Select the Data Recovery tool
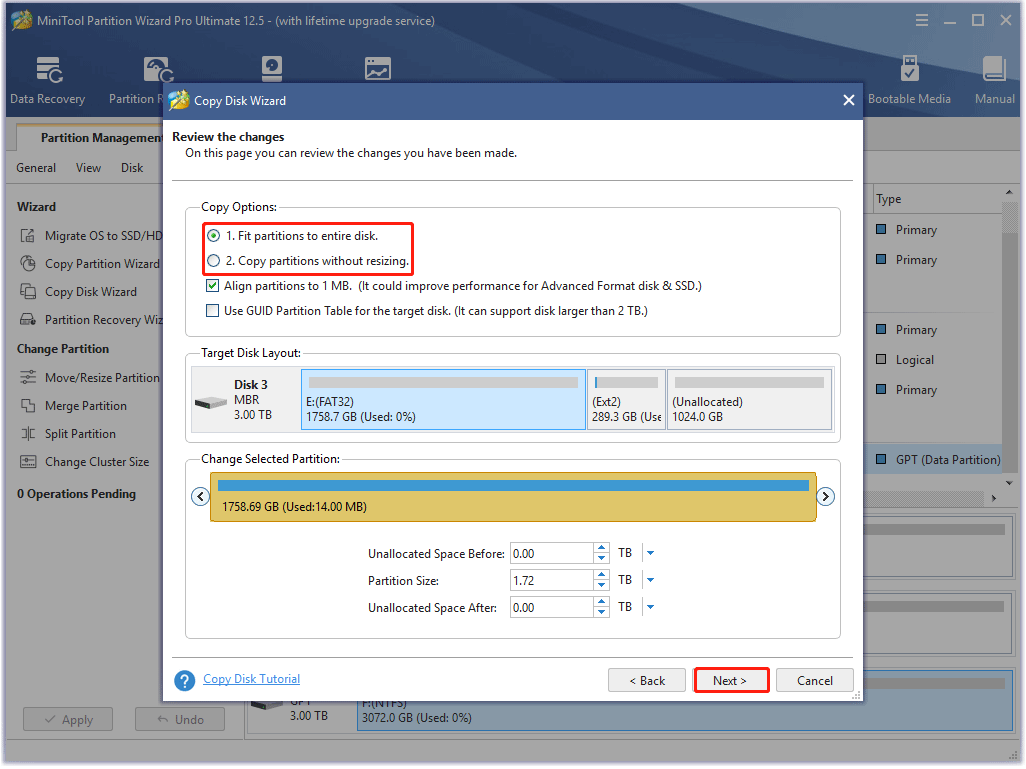Screen dimensions: 1026x769 (x=47, y=78)
